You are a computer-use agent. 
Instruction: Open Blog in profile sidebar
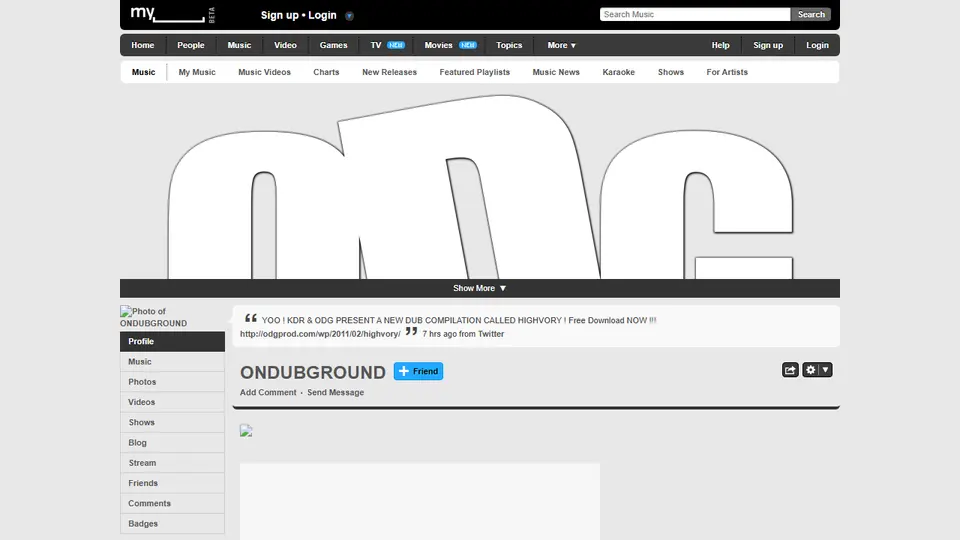point(172,443)
